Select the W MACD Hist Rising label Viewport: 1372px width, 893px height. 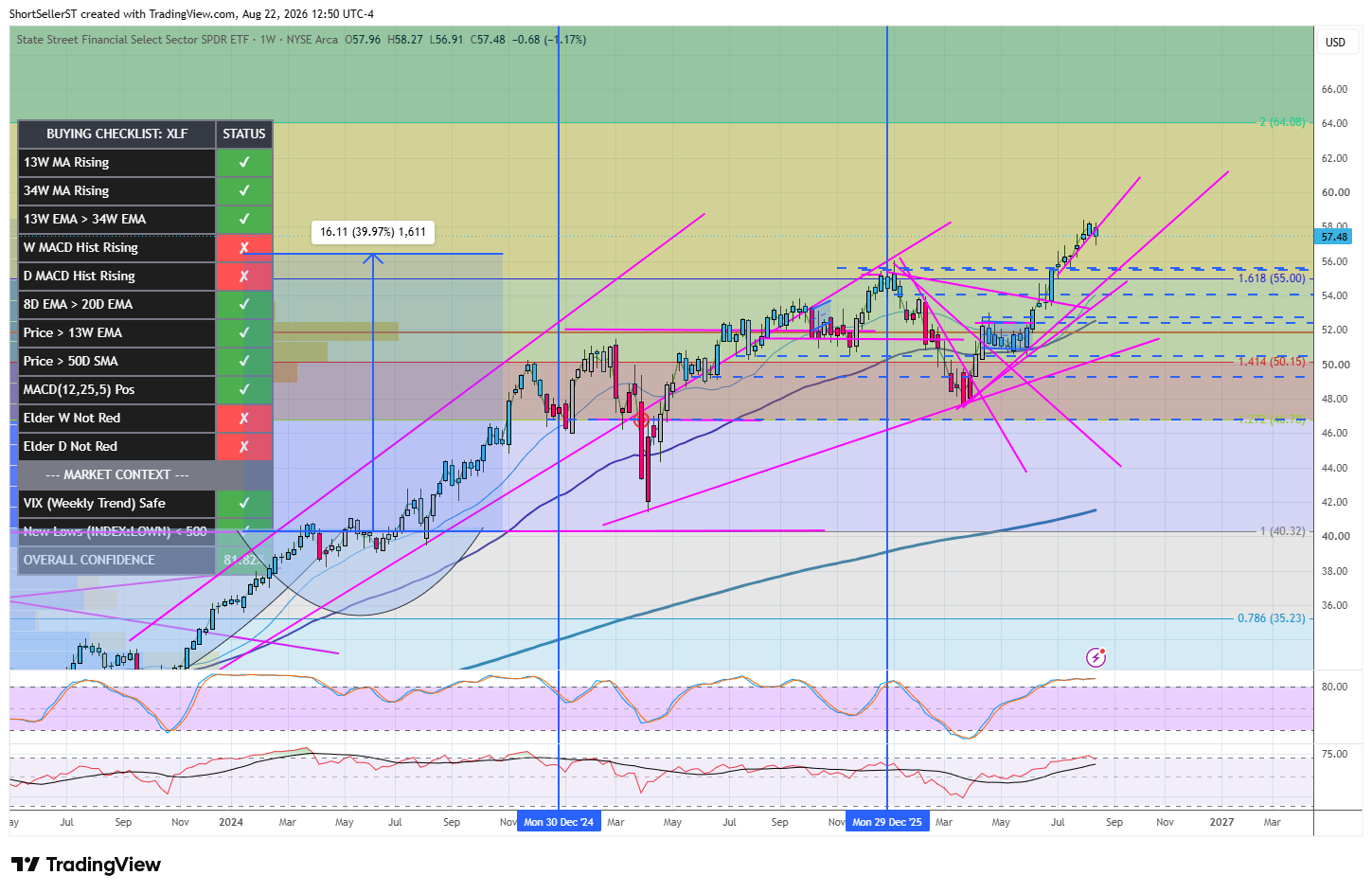(x=80, y=247)
